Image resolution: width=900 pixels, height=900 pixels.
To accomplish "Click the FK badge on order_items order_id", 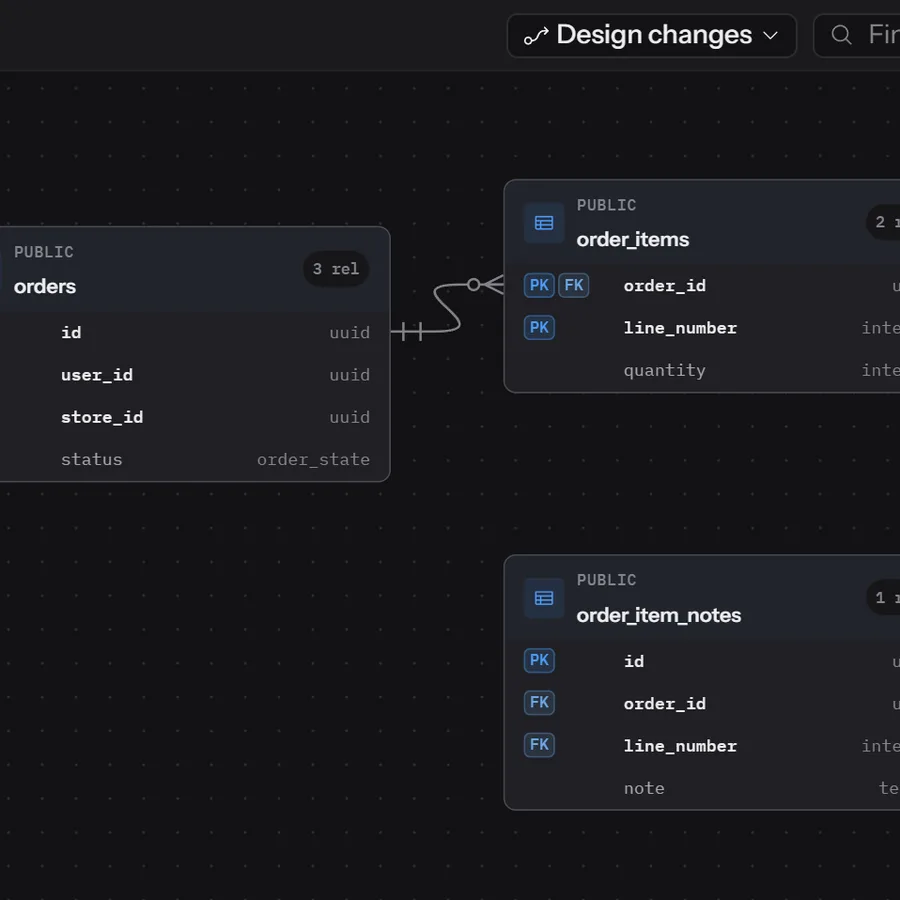I will (573, 285).
